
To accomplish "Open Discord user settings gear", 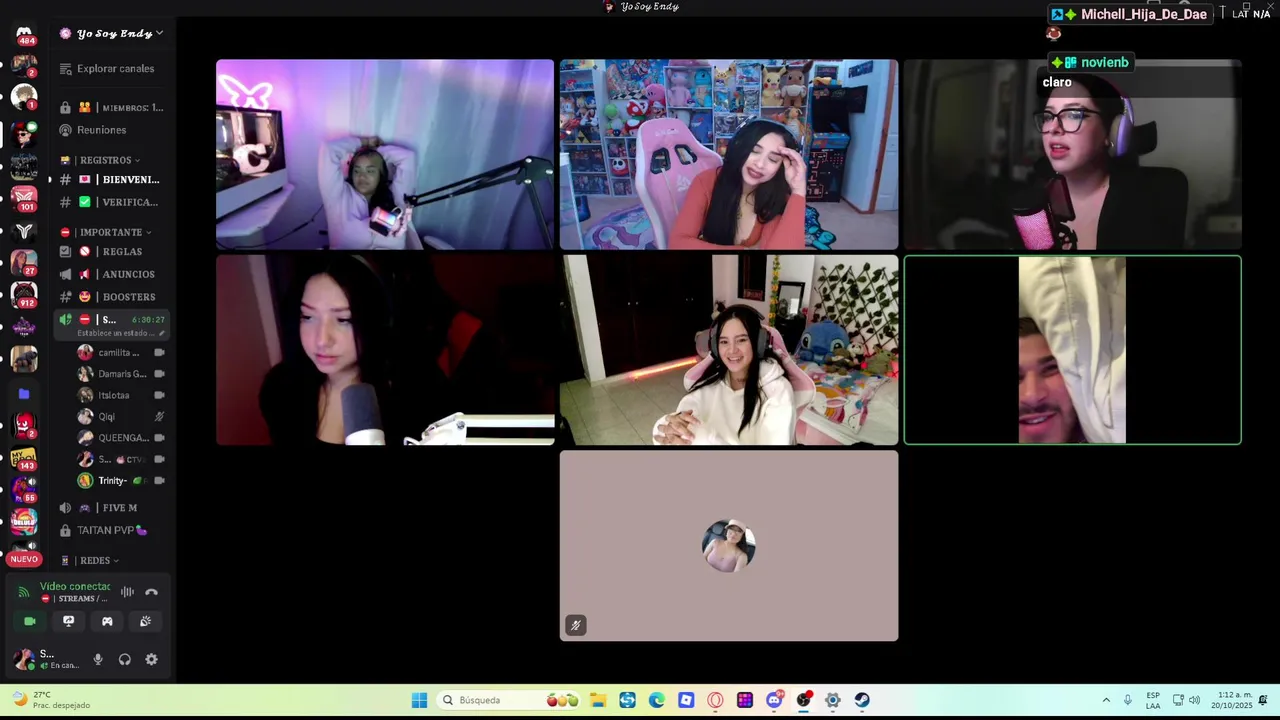I will [x=151, y=659].
